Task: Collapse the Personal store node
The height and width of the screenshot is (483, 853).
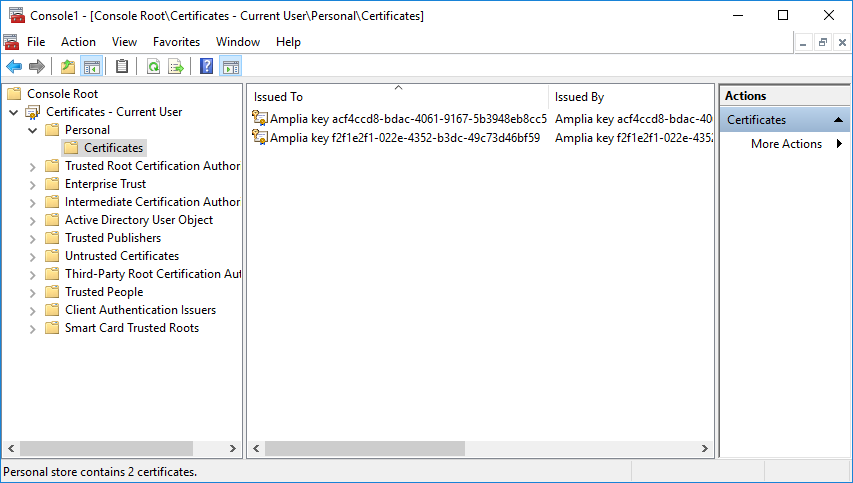Action: click(x=33, y=131)
